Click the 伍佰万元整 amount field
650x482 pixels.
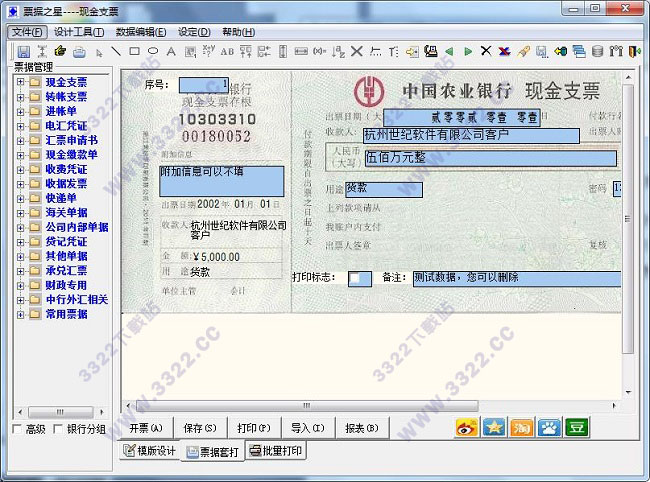coord(490,158)
